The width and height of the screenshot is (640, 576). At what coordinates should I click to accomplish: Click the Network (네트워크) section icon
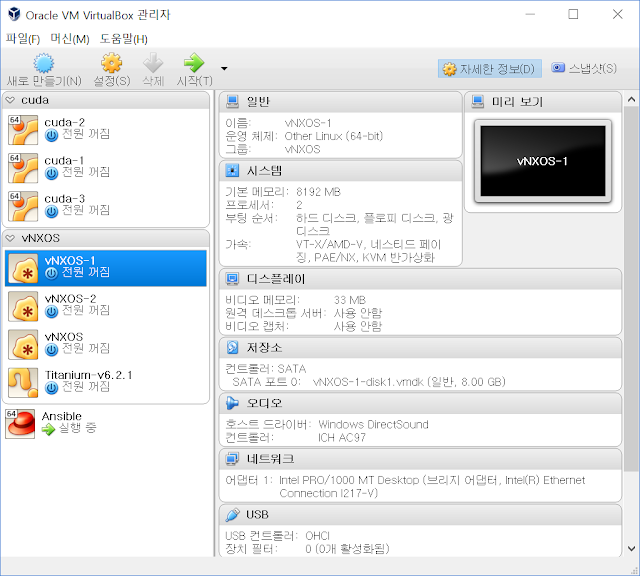pos(232,459)
